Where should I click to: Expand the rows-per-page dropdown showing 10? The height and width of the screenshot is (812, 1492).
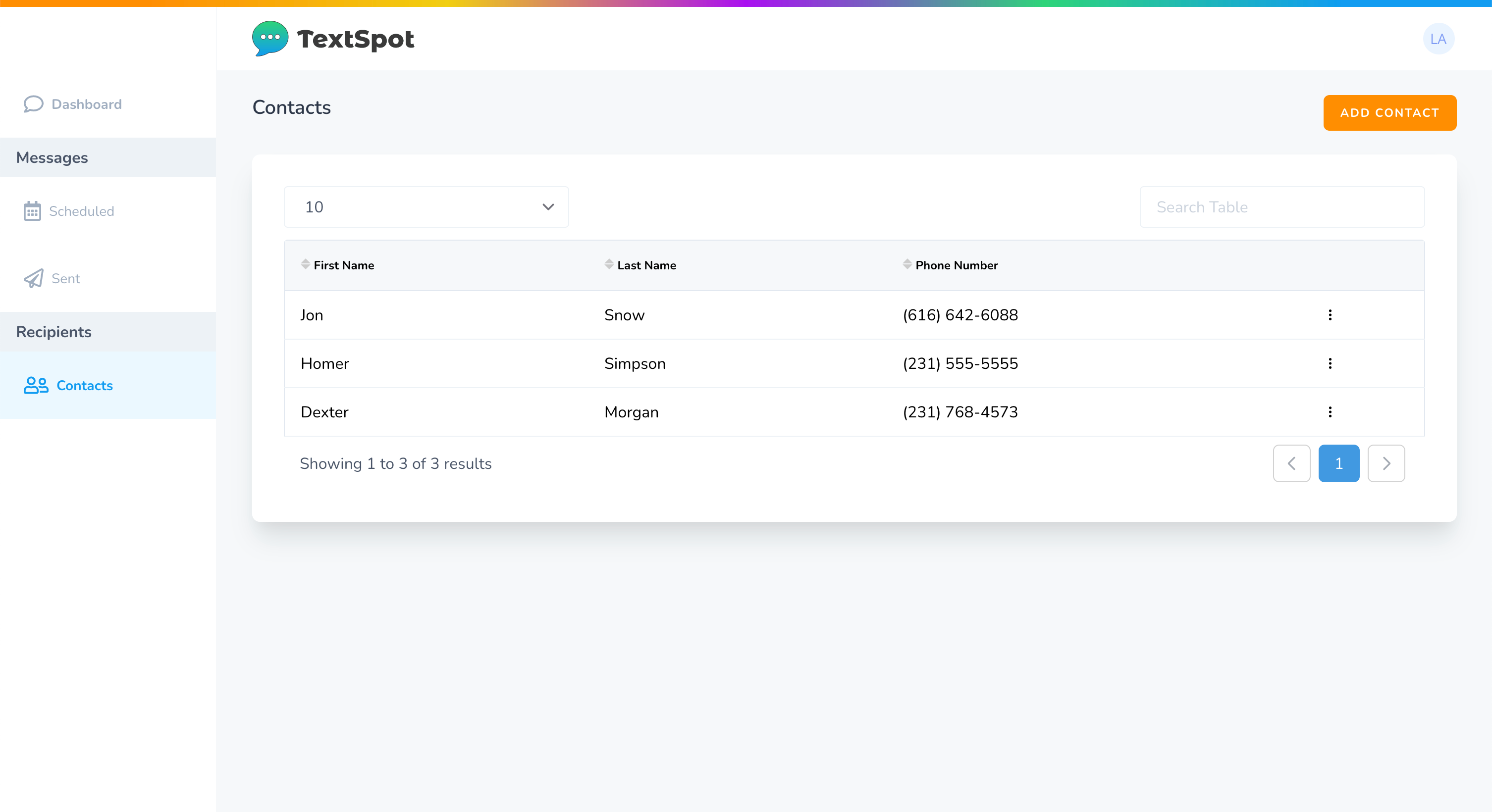[x=426, y=207]
